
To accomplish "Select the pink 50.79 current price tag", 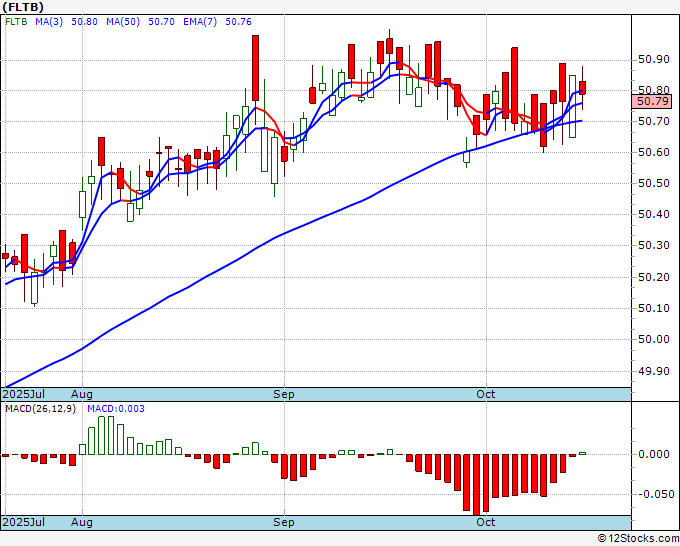I will 652,101.
